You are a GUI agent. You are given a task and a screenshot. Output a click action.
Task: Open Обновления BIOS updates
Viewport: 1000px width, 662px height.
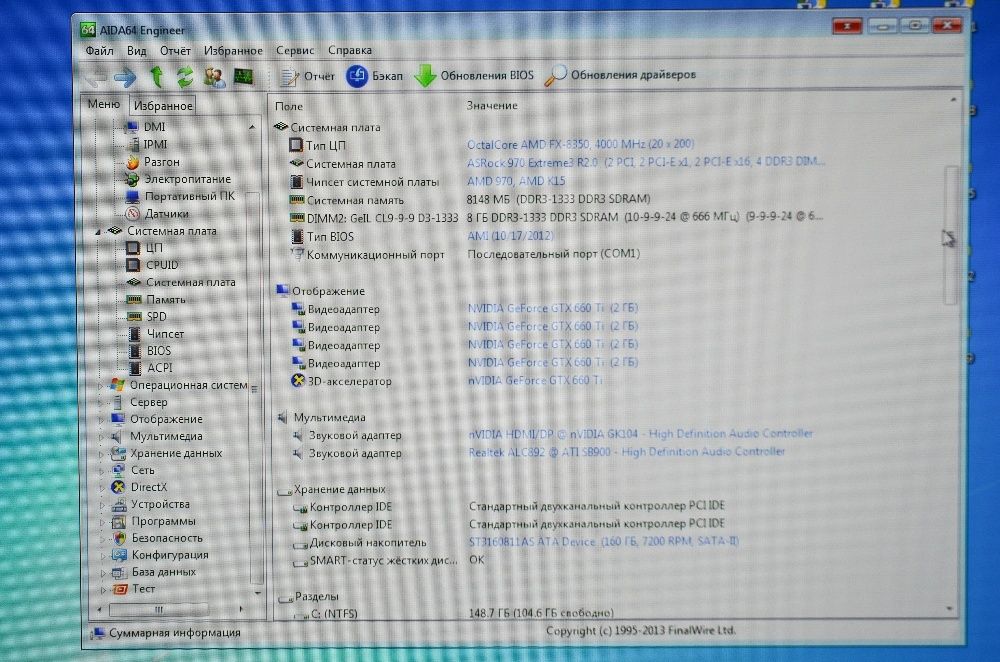click(x=474, y=75)
